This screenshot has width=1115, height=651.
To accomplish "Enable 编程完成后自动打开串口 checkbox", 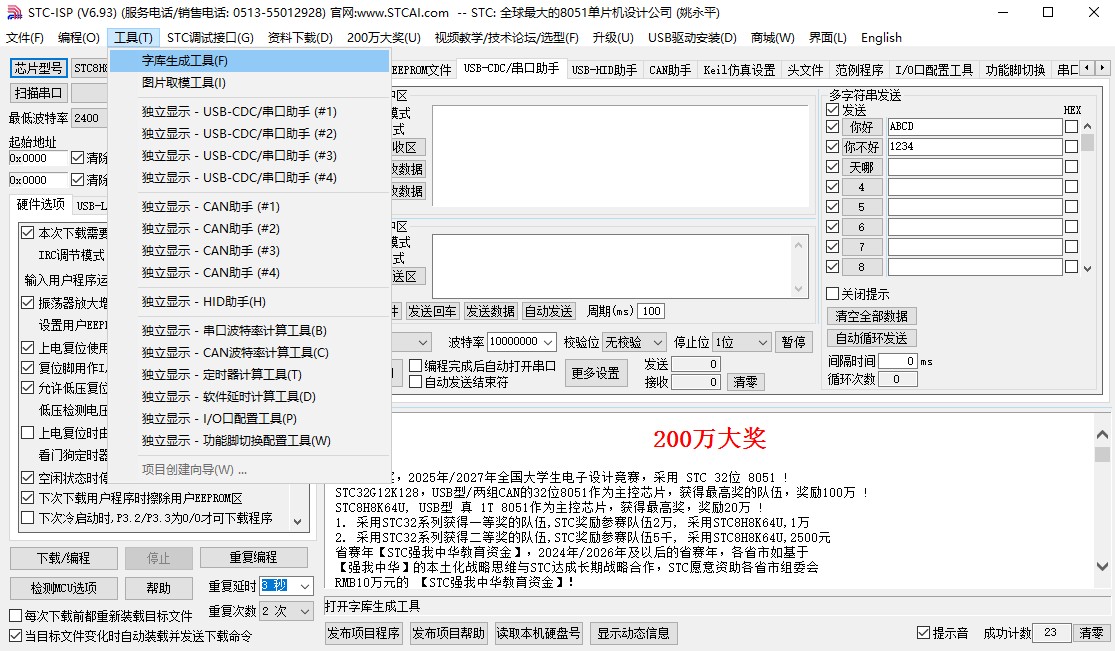I will [416, 366].
